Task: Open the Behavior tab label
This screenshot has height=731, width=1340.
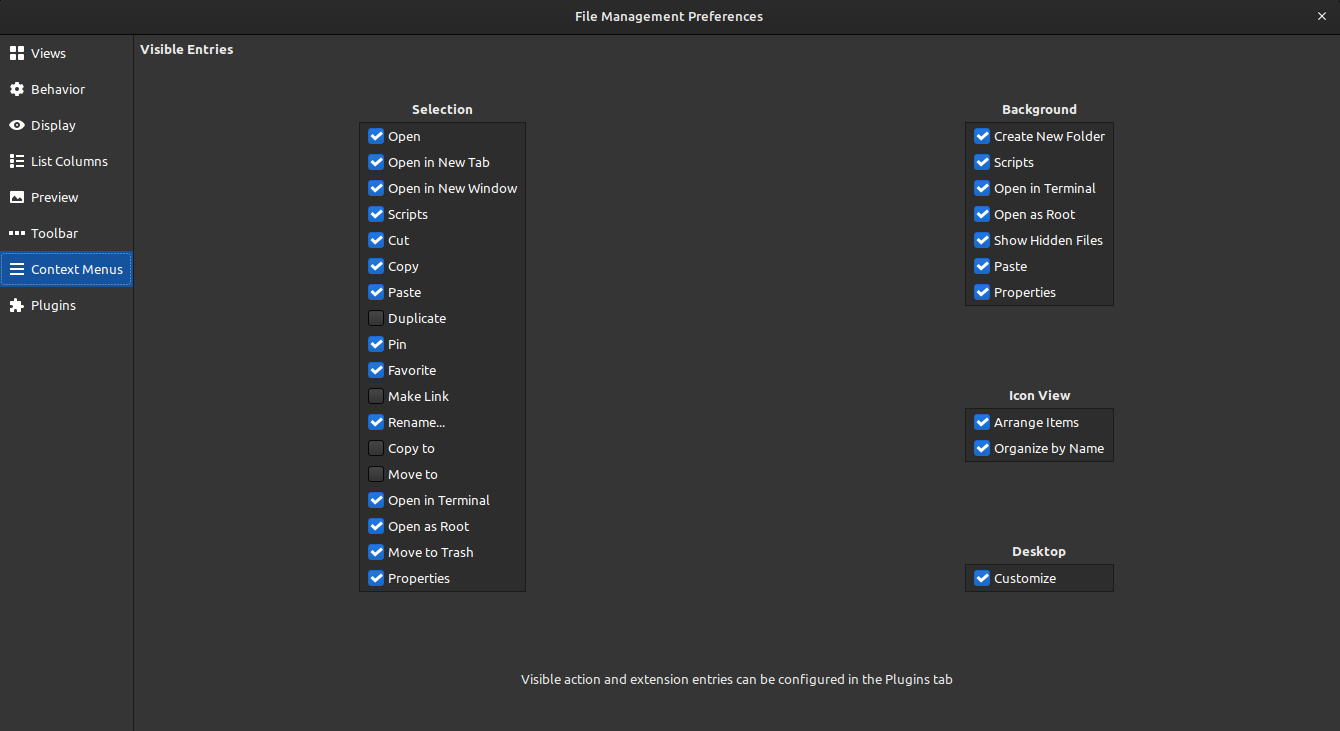Action: 58,89
